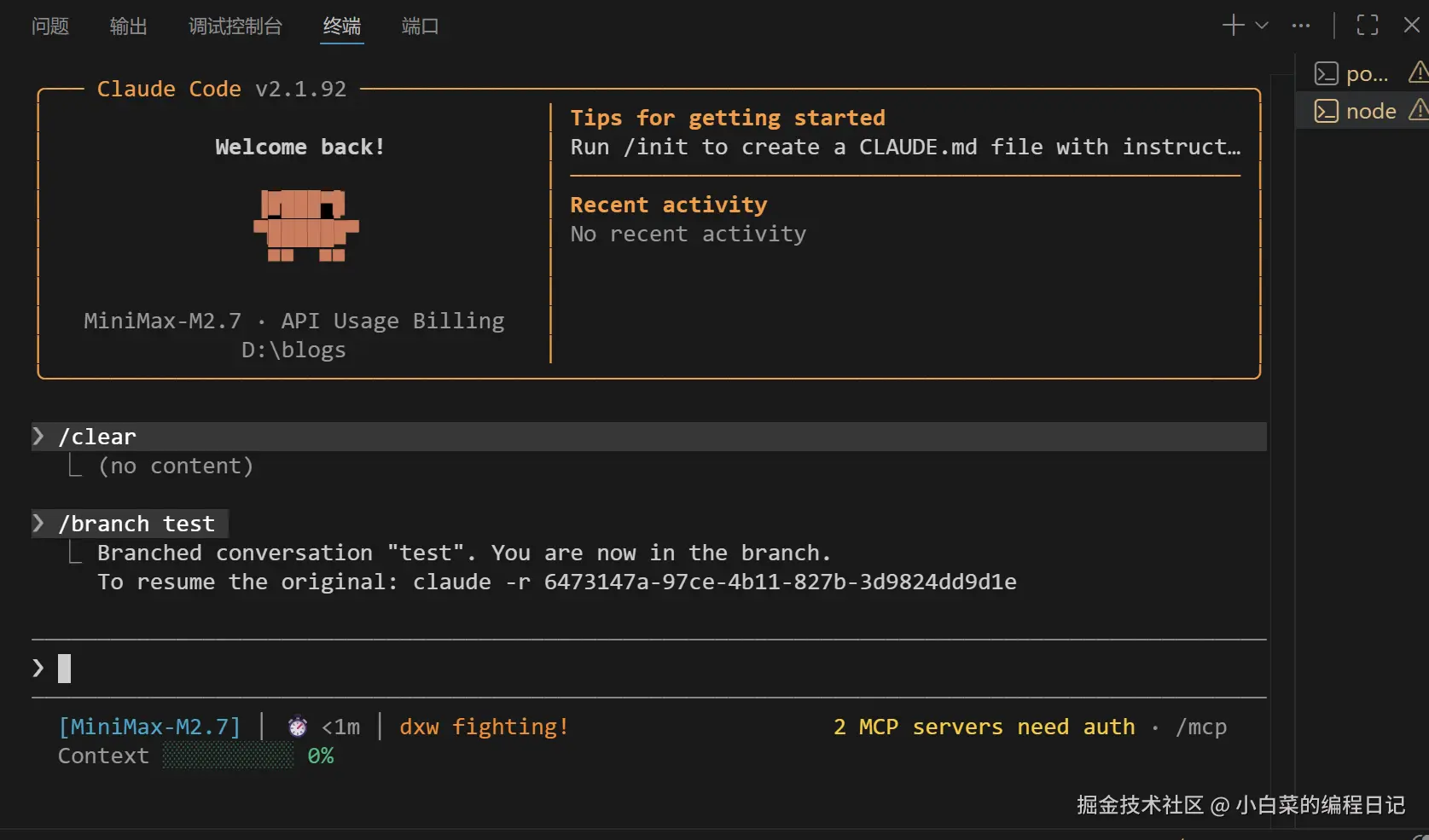The height and width of the screenshot is (840, 1429).
Task: Click the chevron beside /clear command
Action: pyautogui.click(x=38, y=437)
